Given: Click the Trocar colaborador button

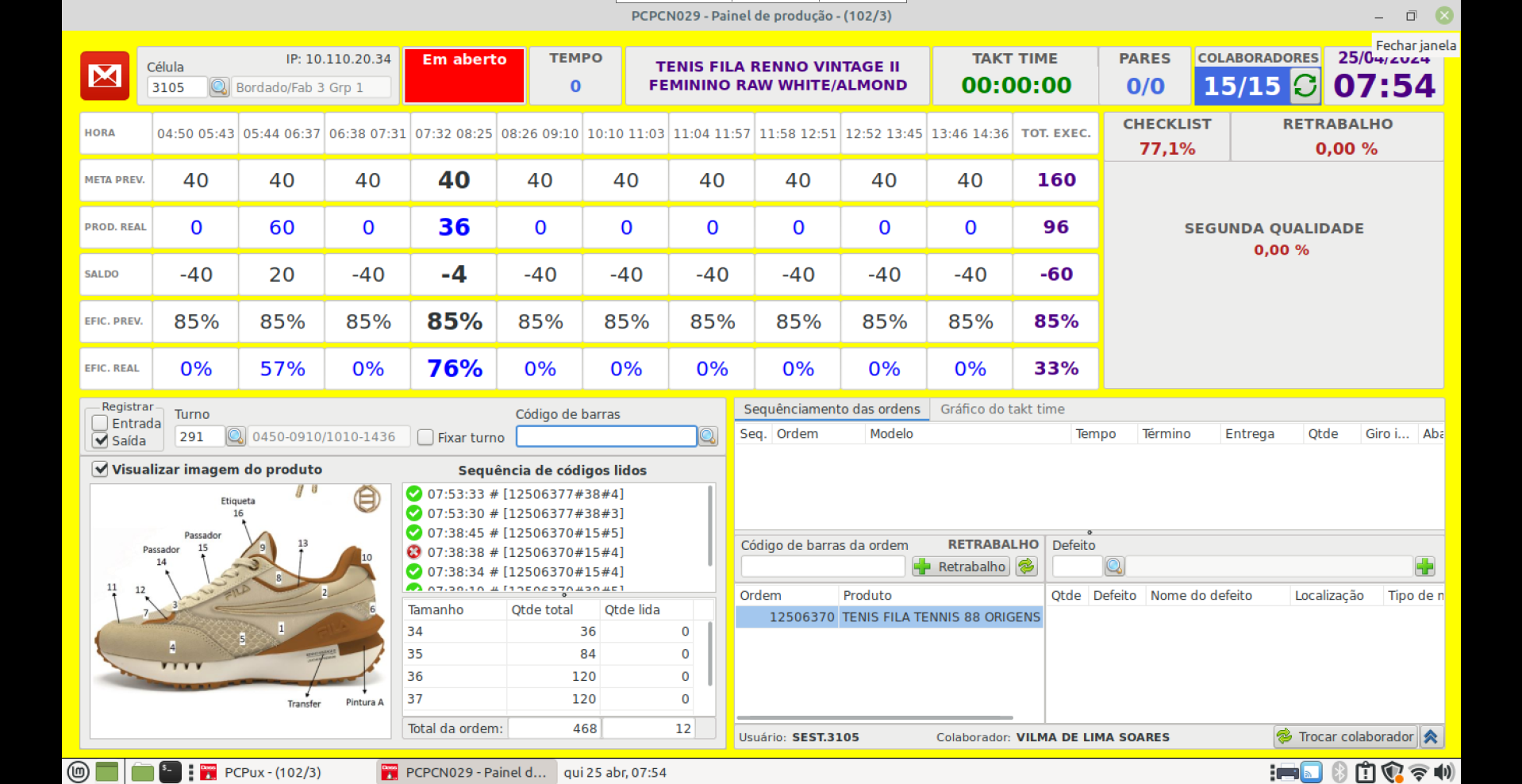Looking at the screenshot, I should [1345, 737].
